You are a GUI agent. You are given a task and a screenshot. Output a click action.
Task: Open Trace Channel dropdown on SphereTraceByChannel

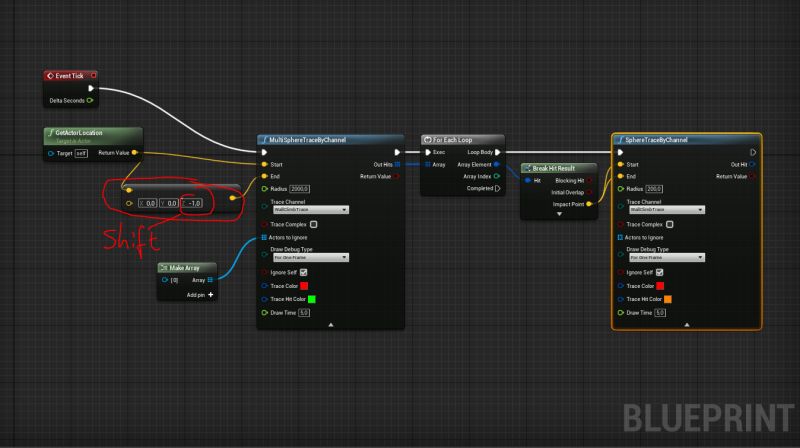667,210
